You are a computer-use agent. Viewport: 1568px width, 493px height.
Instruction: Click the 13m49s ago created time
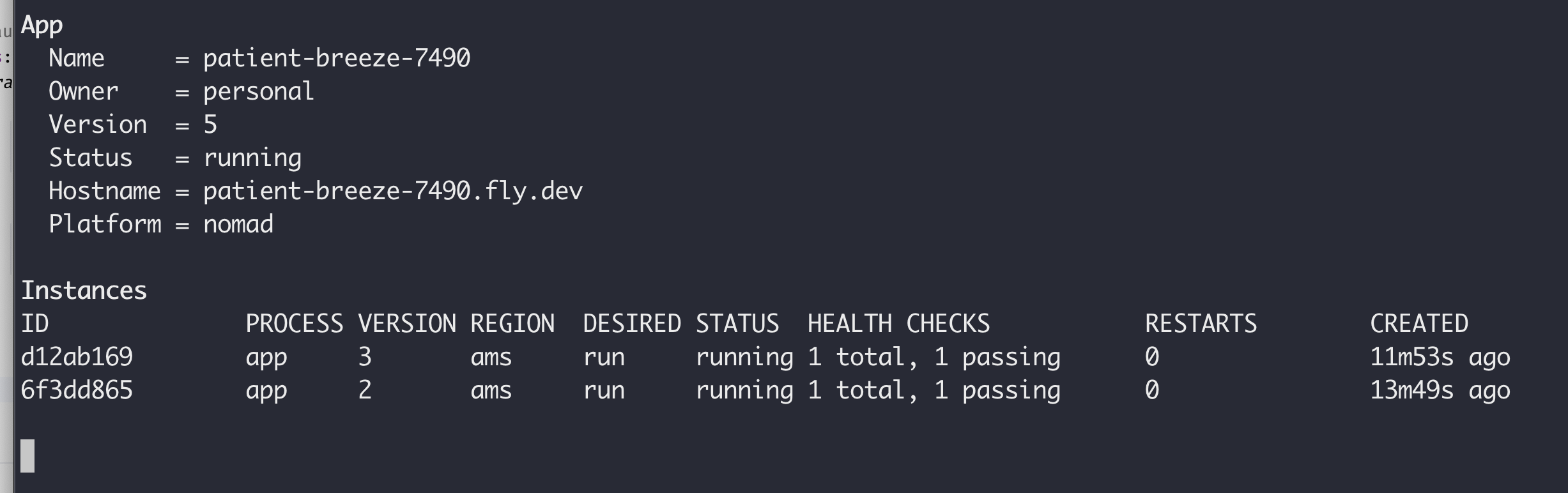(x=1440, y=390)
